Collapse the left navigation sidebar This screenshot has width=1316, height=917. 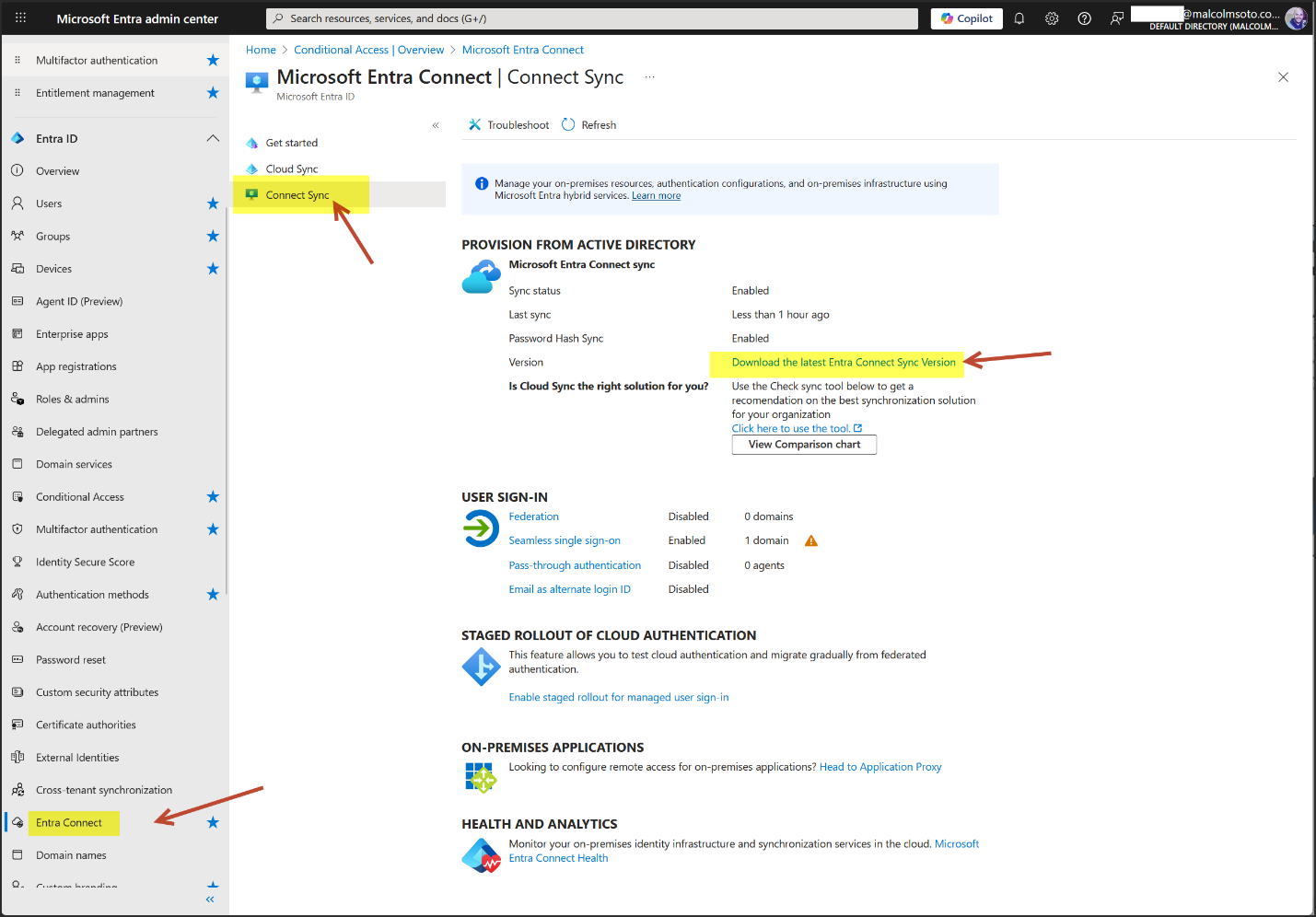tap(210, 900)
